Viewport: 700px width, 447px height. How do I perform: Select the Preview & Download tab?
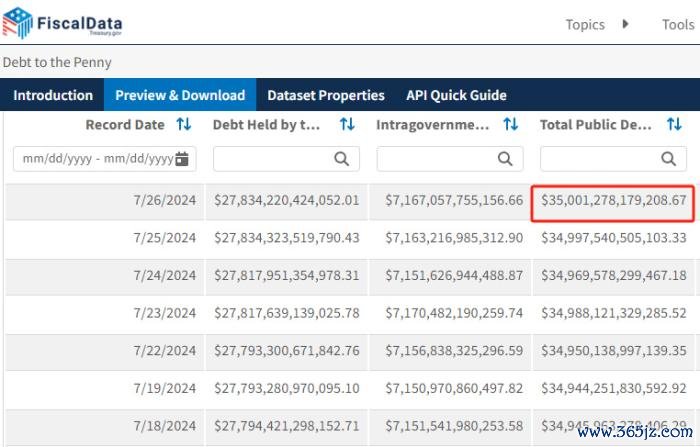(x=180, y=96)
